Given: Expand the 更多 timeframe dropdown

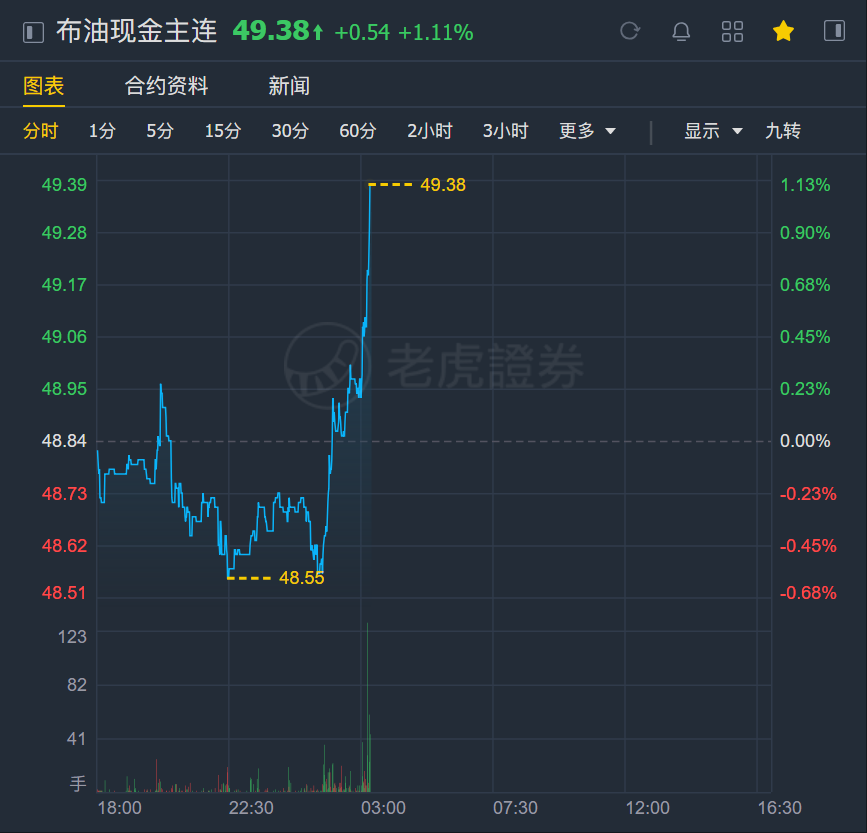Looking at the screenshot, I should (587, 131).
